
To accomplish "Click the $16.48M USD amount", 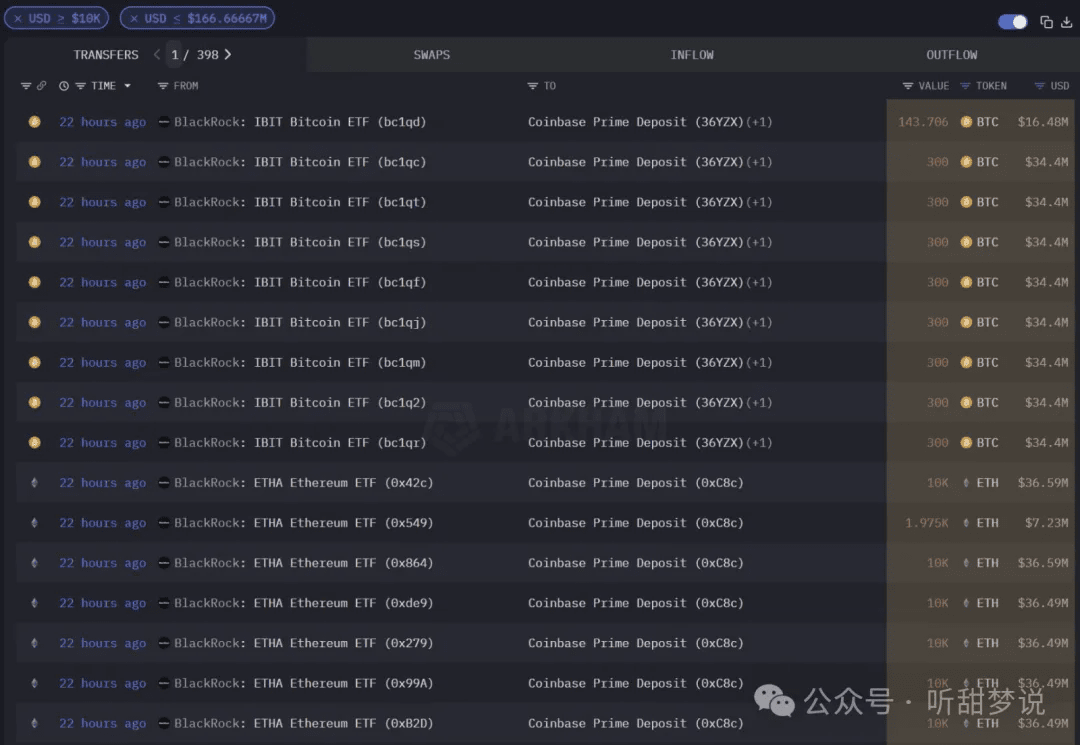I will point(1043,122).
